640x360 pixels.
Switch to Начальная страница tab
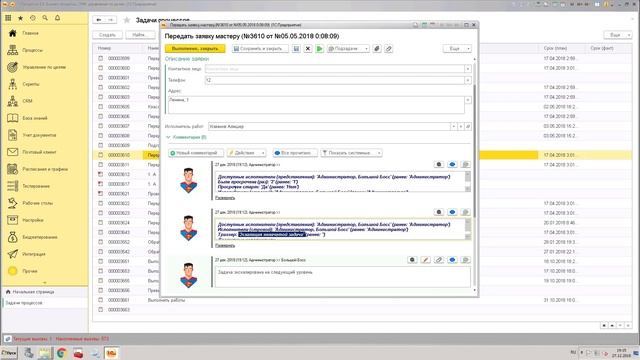(33, 292)
